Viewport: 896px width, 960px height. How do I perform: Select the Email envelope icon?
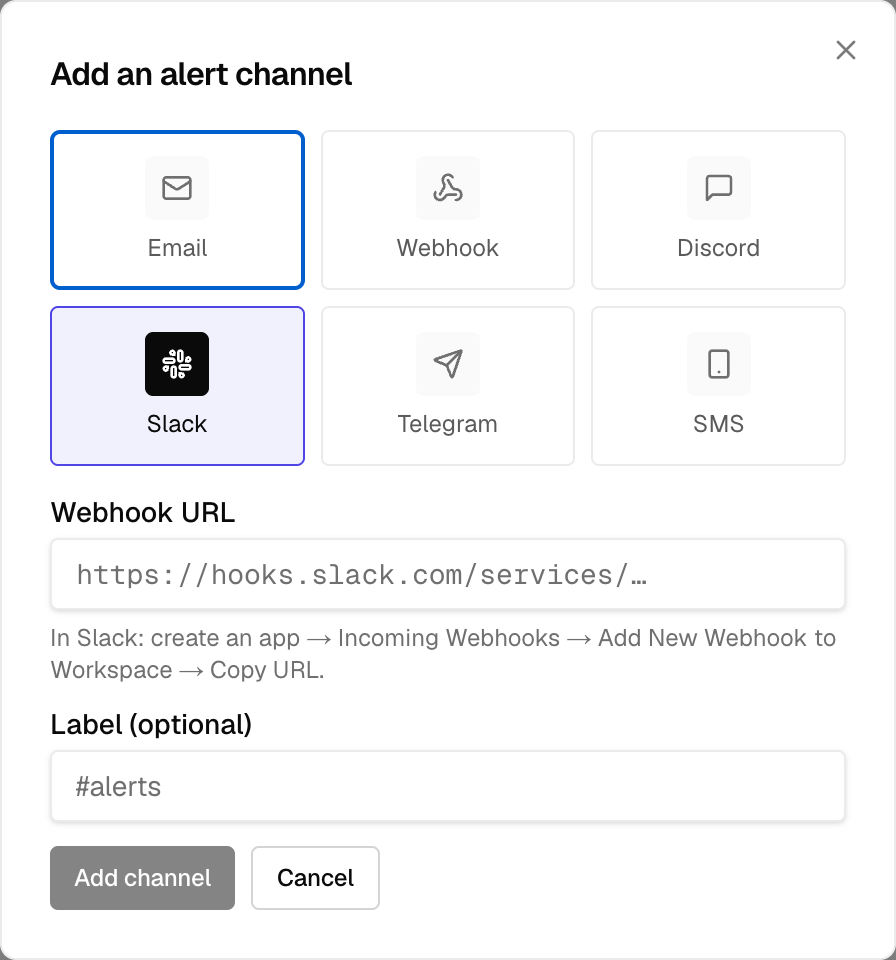(x=177, y=187)
